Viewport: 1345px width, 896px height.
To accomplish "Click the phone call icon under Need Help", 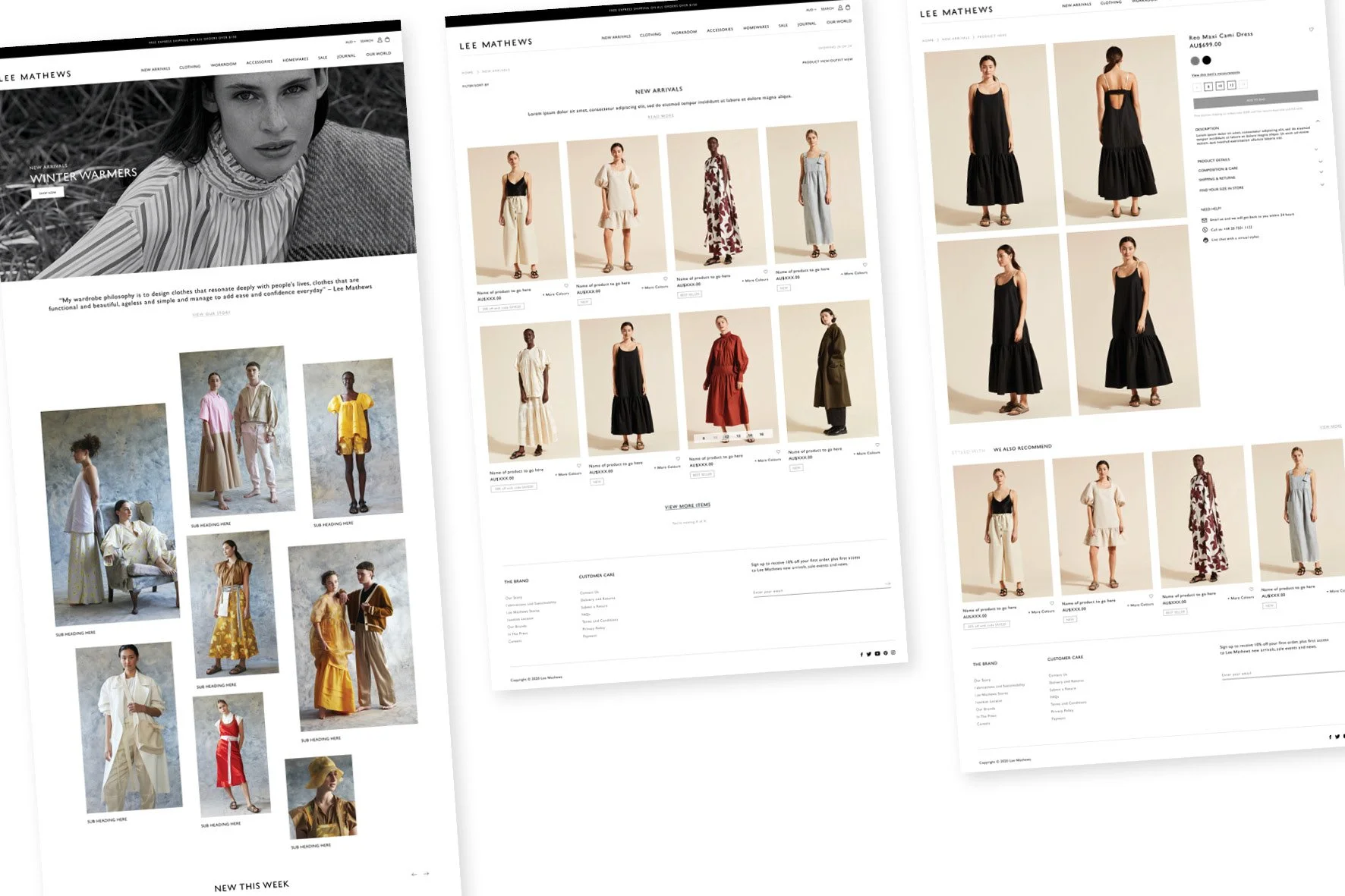I will click(1205, 230).
